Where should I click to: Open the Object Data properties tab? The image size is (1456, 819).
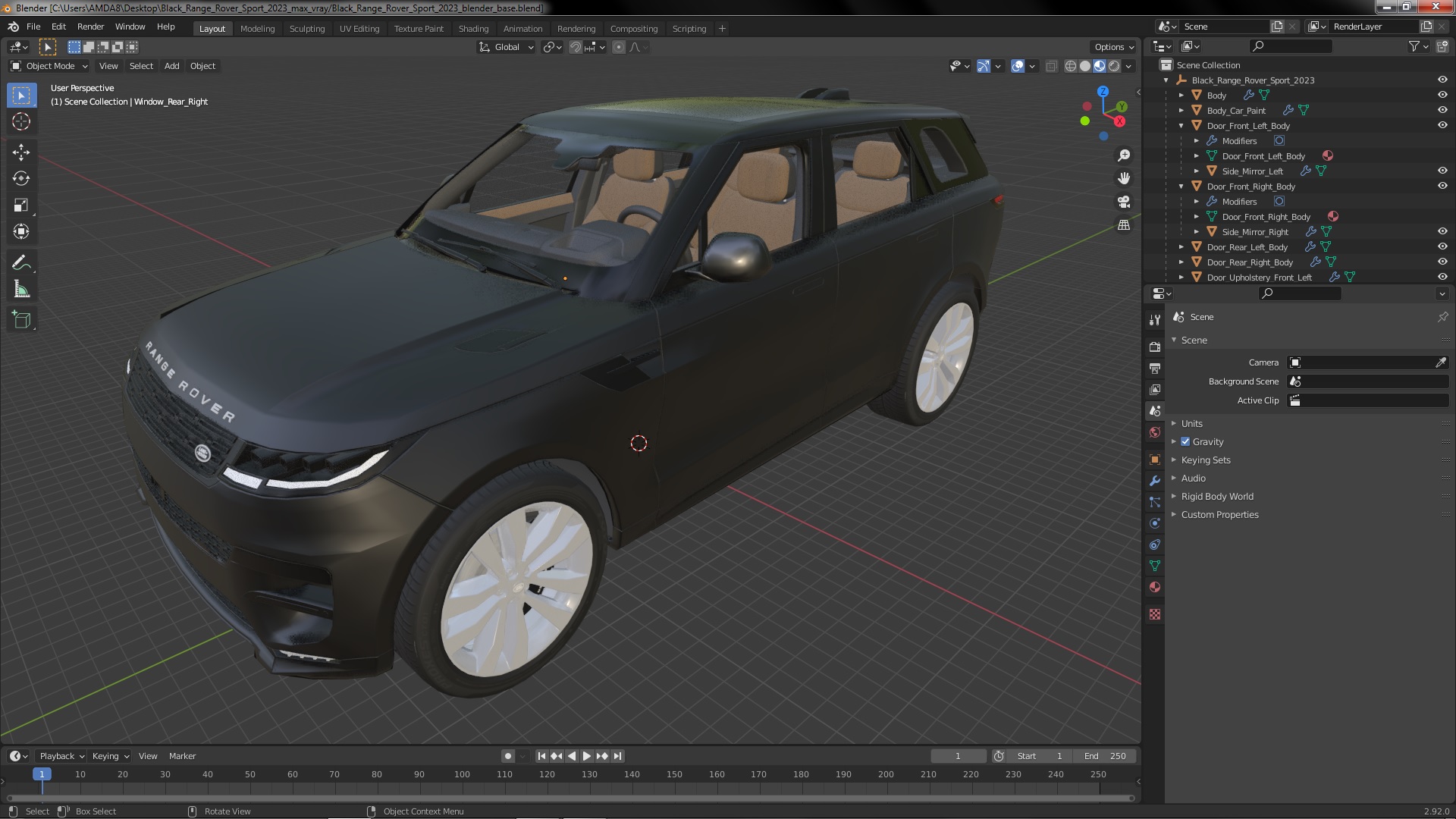(1154, 566)
